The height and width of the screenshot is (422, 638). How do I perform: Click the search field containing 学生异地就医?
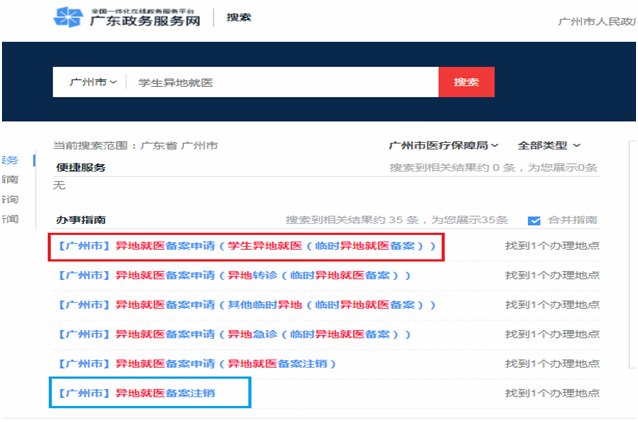point(285,82)
